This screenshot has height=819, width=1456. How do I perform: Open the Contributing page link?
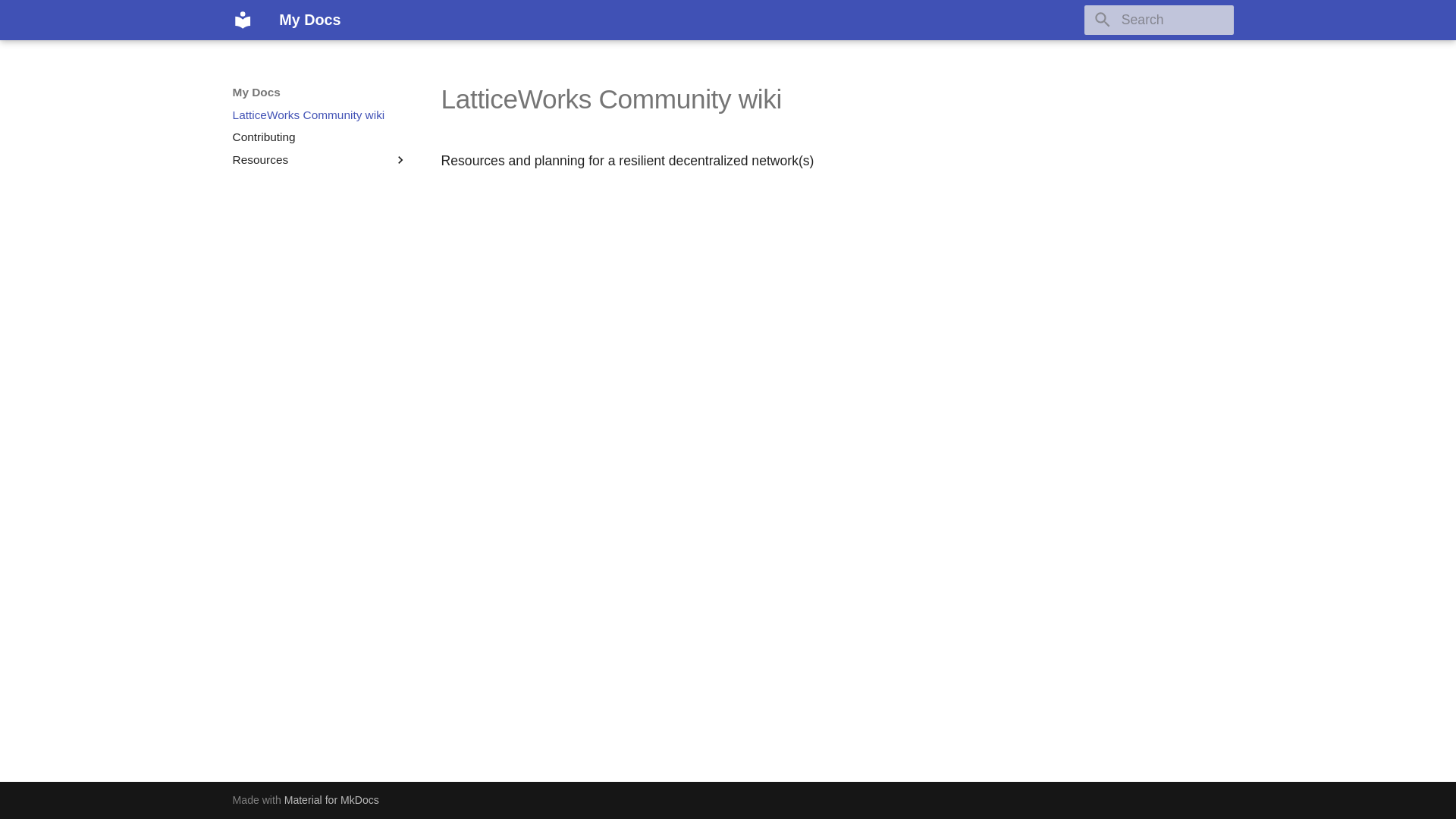263,137
